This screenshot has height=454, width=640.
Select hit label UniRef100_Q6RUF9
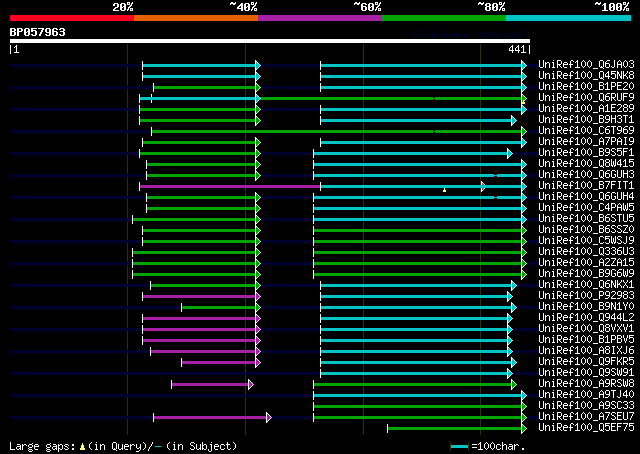[586, 97]
